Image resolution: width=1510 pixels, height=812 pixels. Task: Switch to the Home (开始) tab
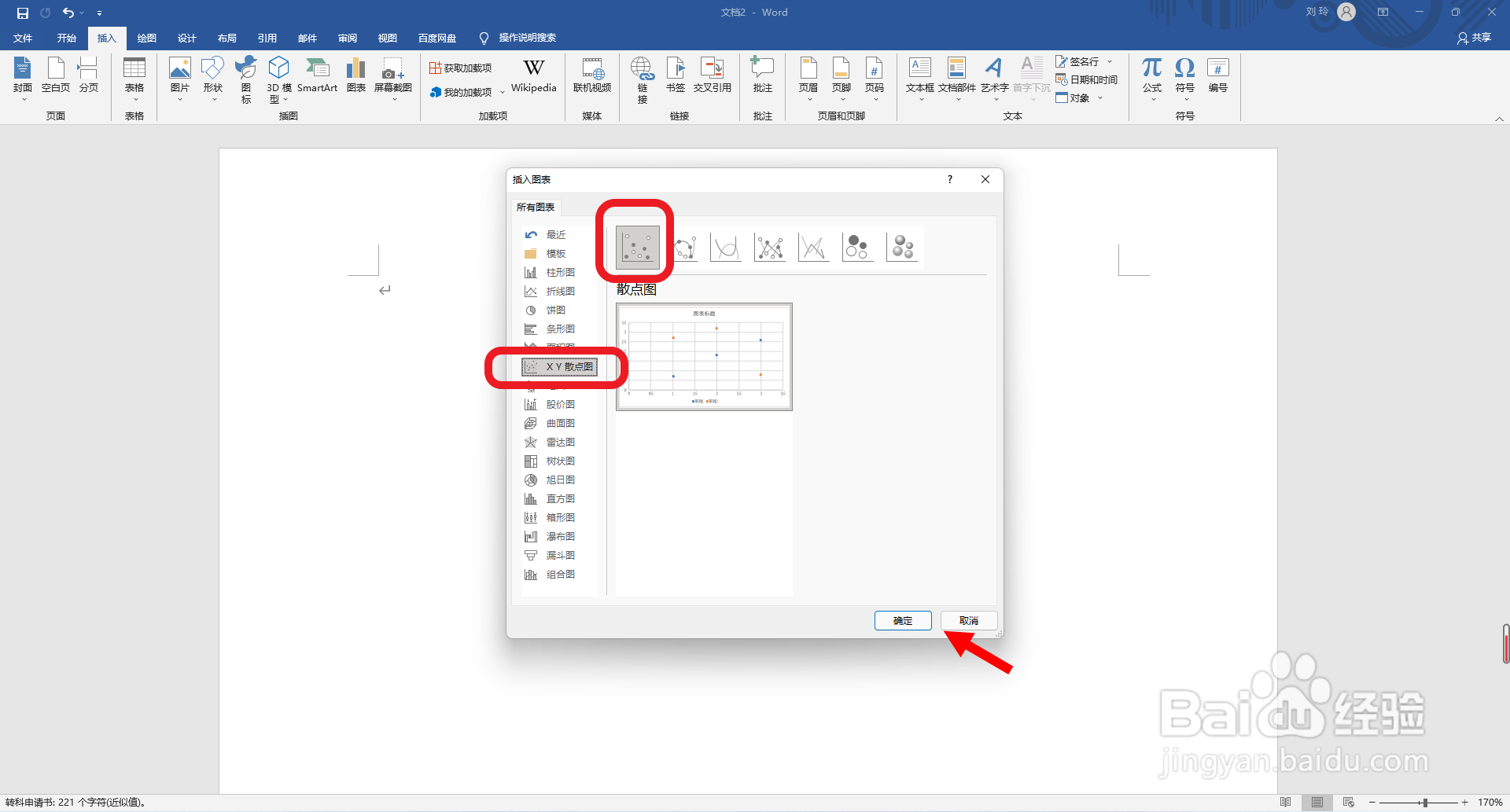pos(67,38)
